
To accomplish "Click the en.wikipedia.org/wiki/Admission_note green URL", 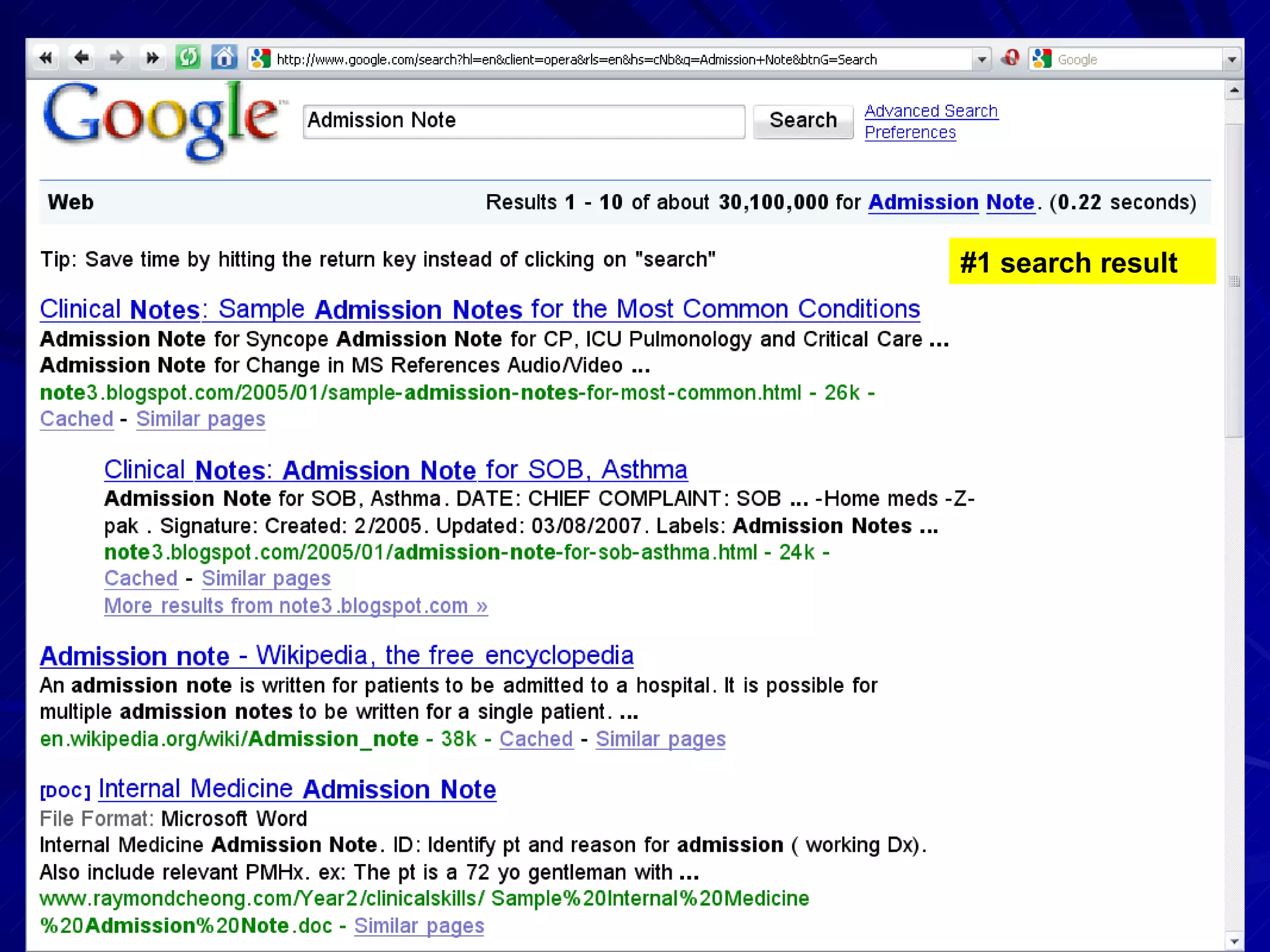I will coord(229,739).
